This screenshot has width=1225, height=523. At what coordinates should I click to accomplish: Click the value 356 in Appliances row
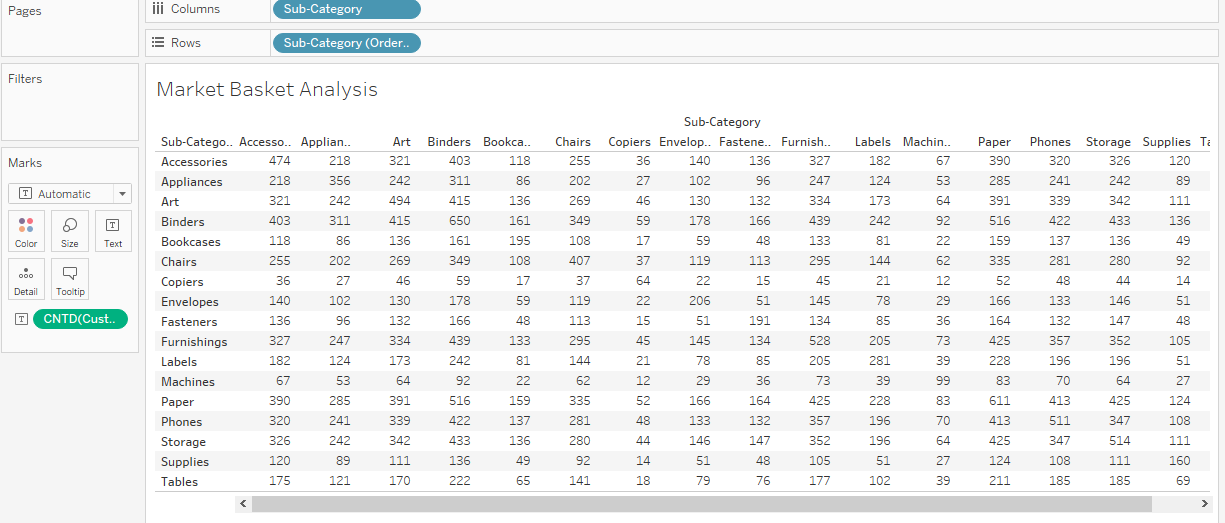[x=340, y=182]
